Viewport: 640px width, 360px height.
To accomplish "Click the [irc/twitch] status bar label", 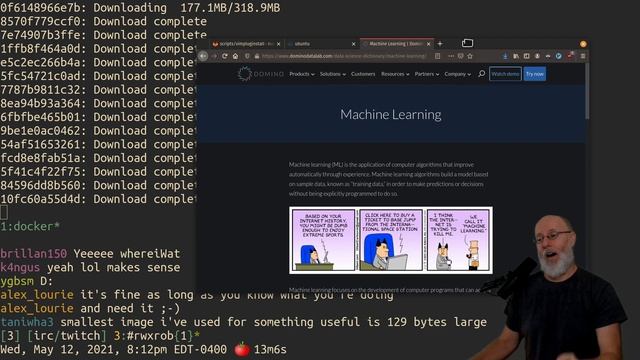I will (x=67, y=336).
